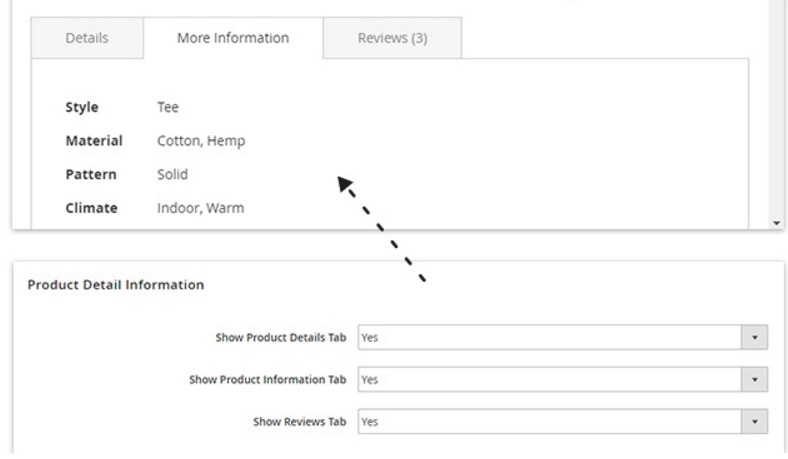Open the Reviews (3) tab
Screen dimensions: 788x459
pyautogui.click(x=392, y=38)
